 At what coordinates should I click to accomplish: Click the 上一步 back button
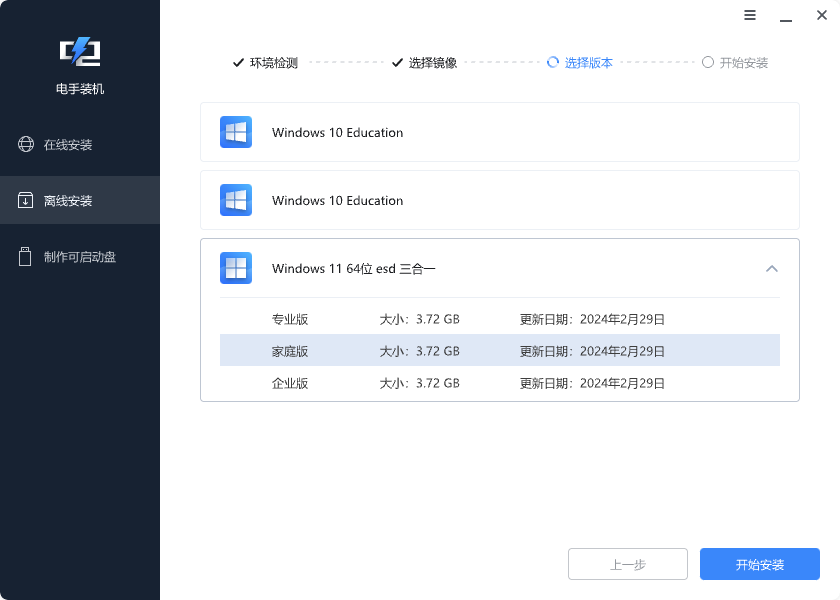[x=627, y=564]
